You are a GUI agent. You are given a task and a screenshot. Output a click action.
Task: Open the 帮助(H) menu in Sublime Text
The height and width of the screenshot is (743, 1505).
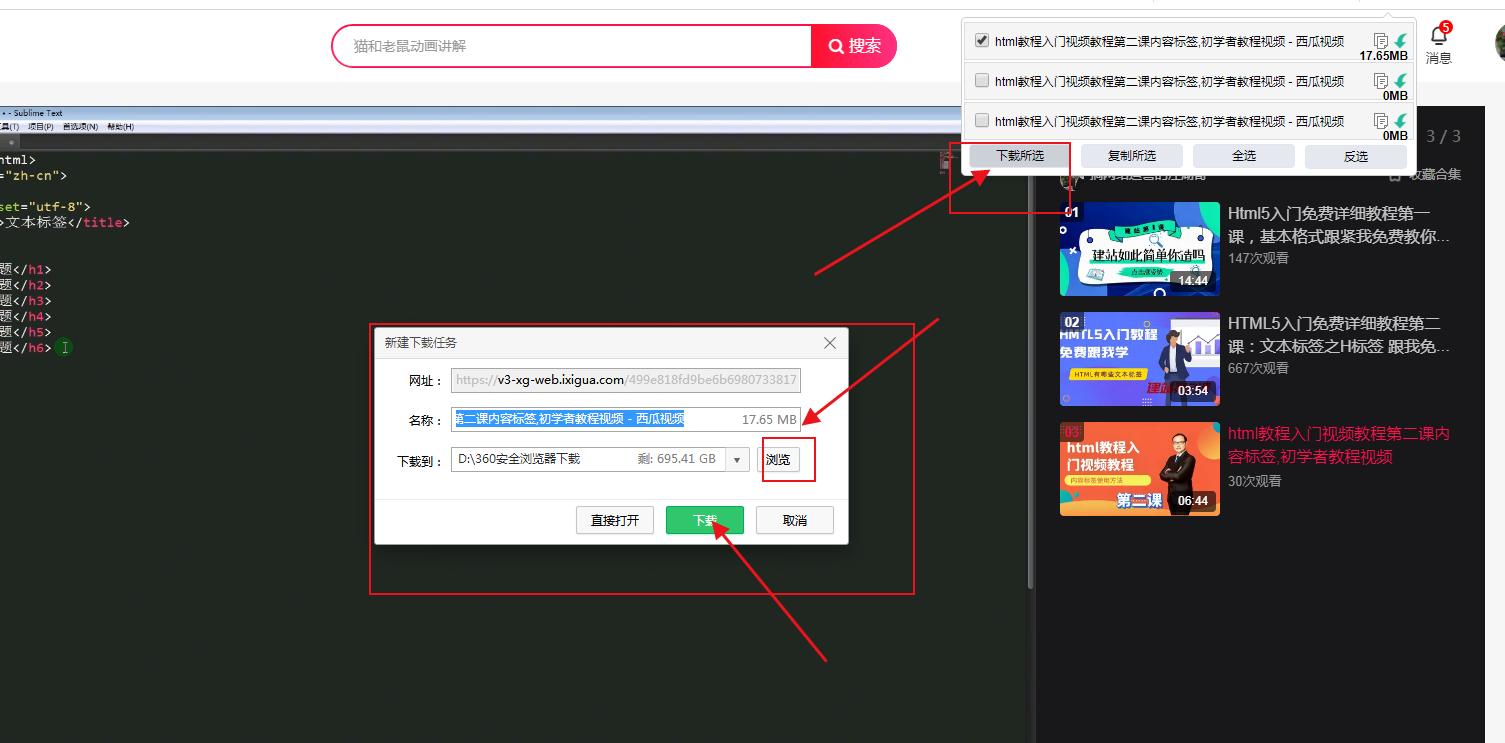[120, 127]
